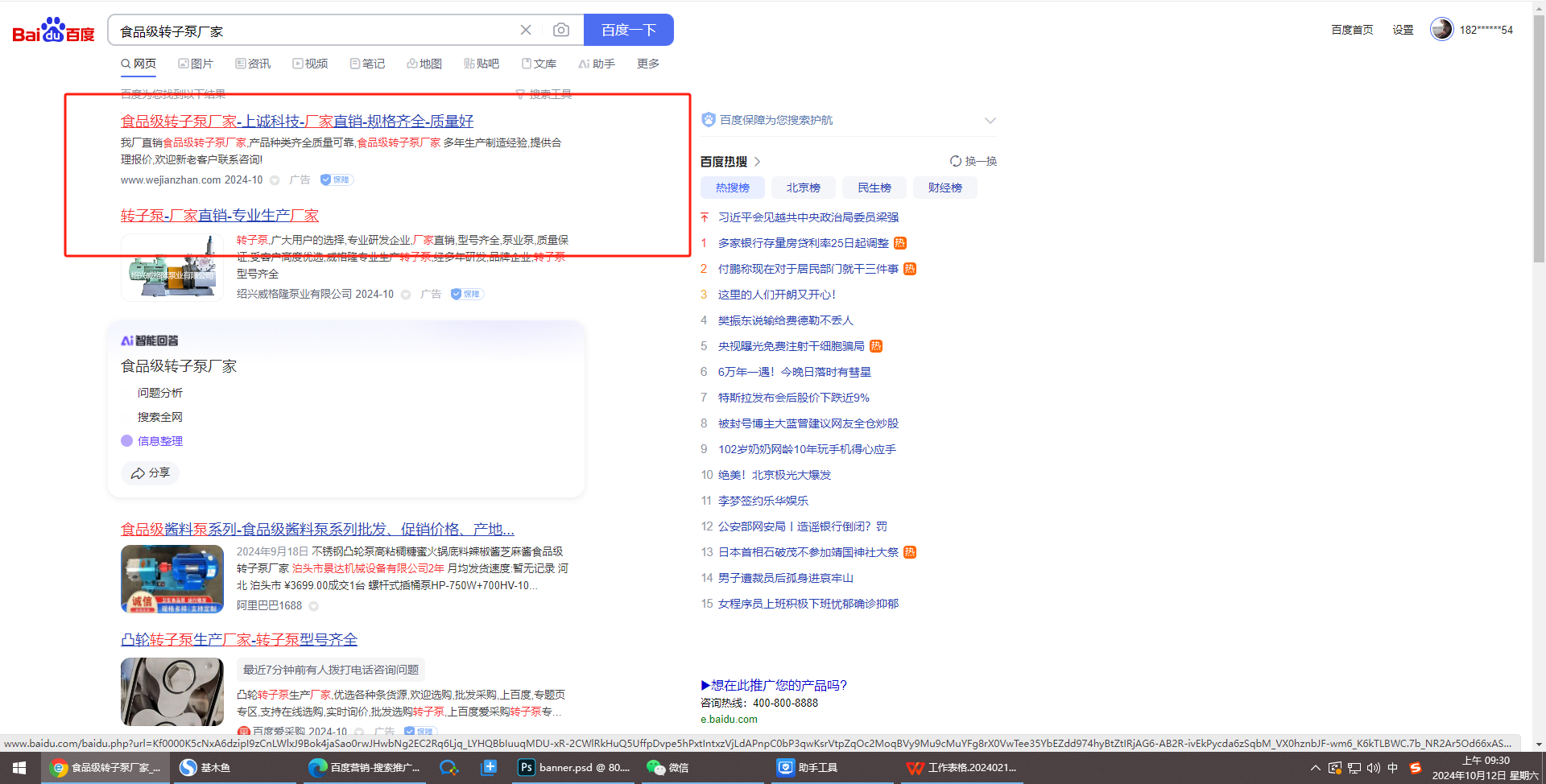The height and width of the screenshot is (784, 1546).
Task: Click the camera image search icon
Action: click(x=561, y=30)
